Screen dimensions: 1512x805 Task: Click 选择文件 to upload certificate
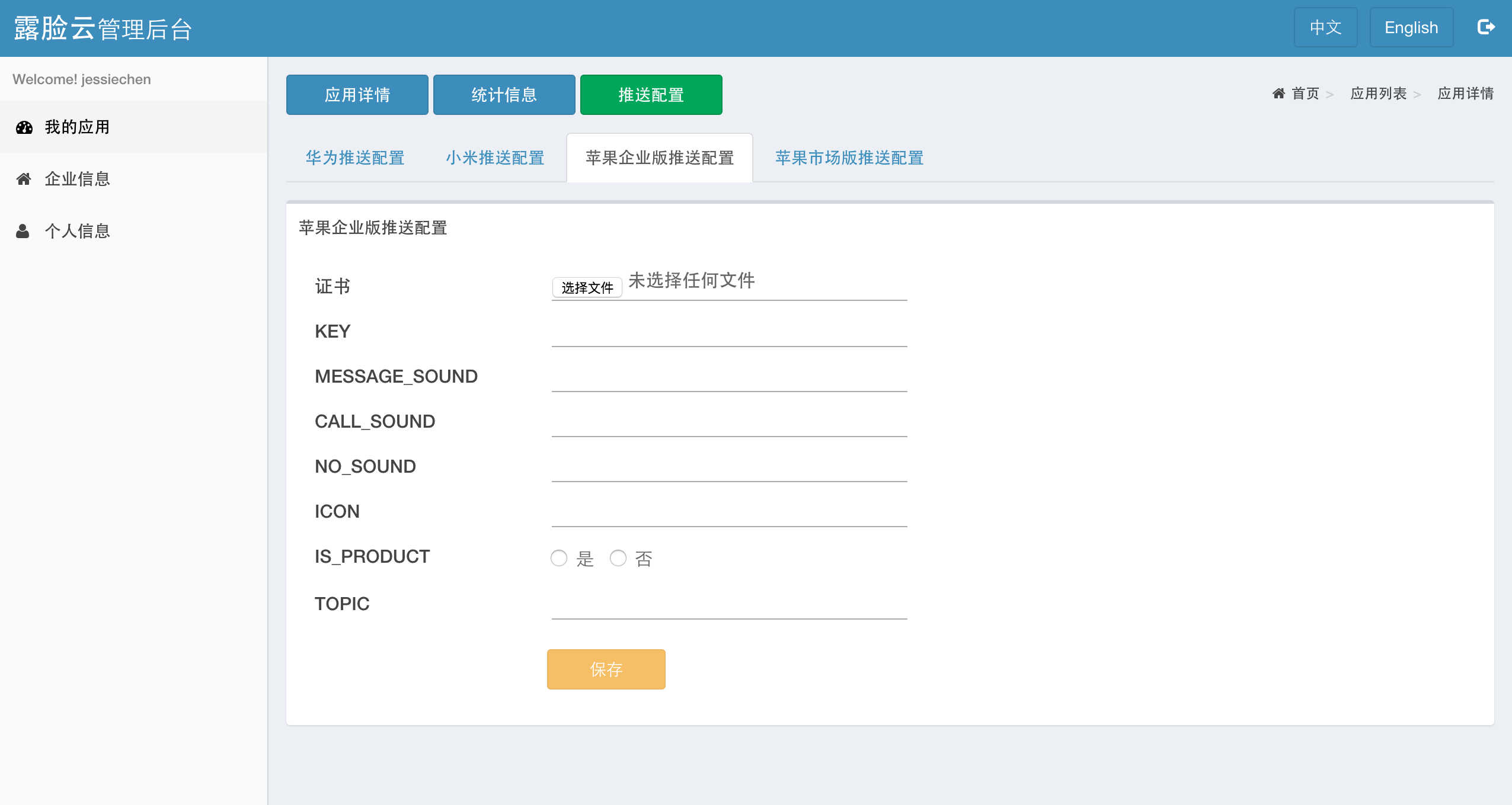[x=587, y=287]
